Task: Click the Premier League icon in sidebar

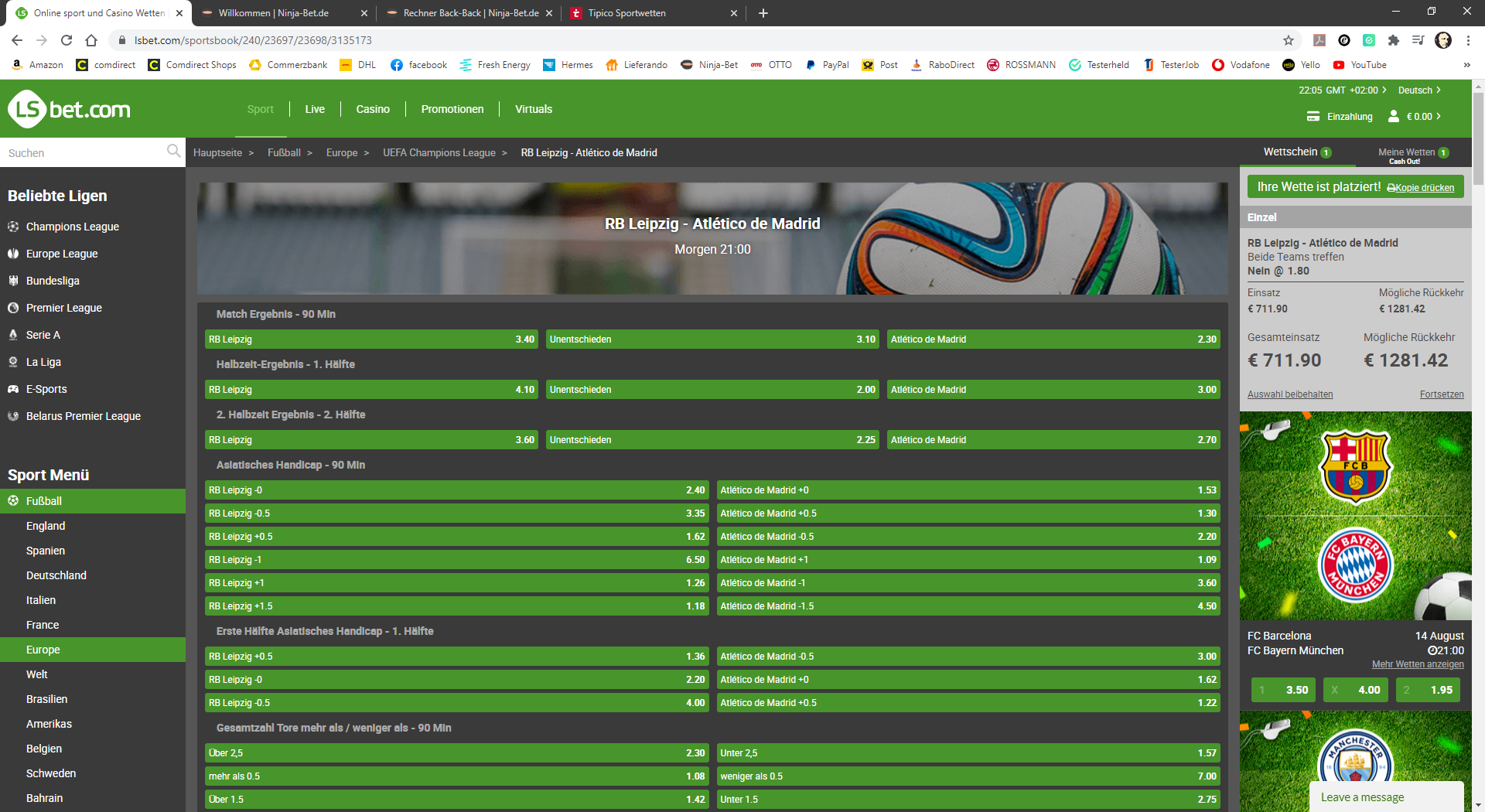Action: click(x=13, y=308)
